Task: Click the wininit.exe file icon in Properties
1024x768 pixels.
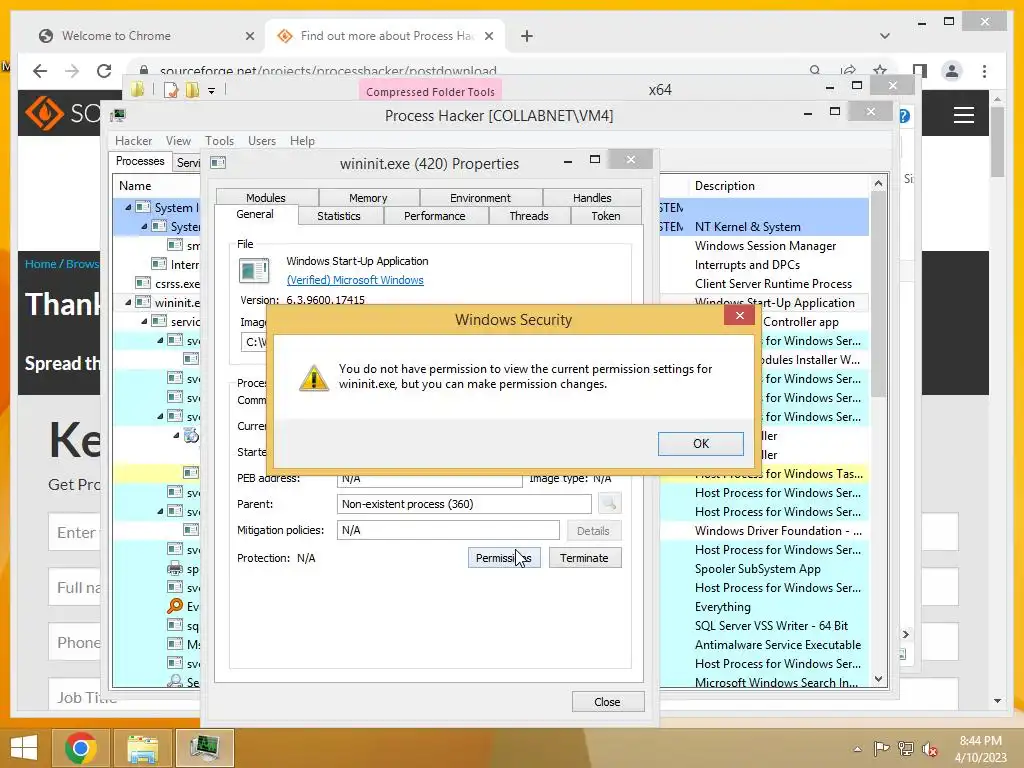Action: pyautogui.click(x=254, y=270)
